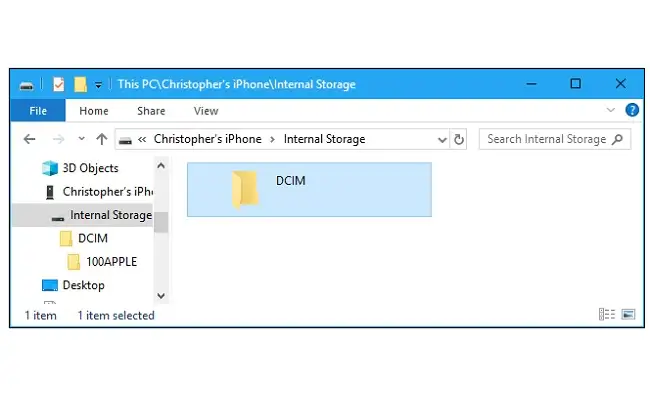The width and height of the screenshot is (650, 400).
Task: Select 3D Objects in navigation pane
Action: pos(90,168)
